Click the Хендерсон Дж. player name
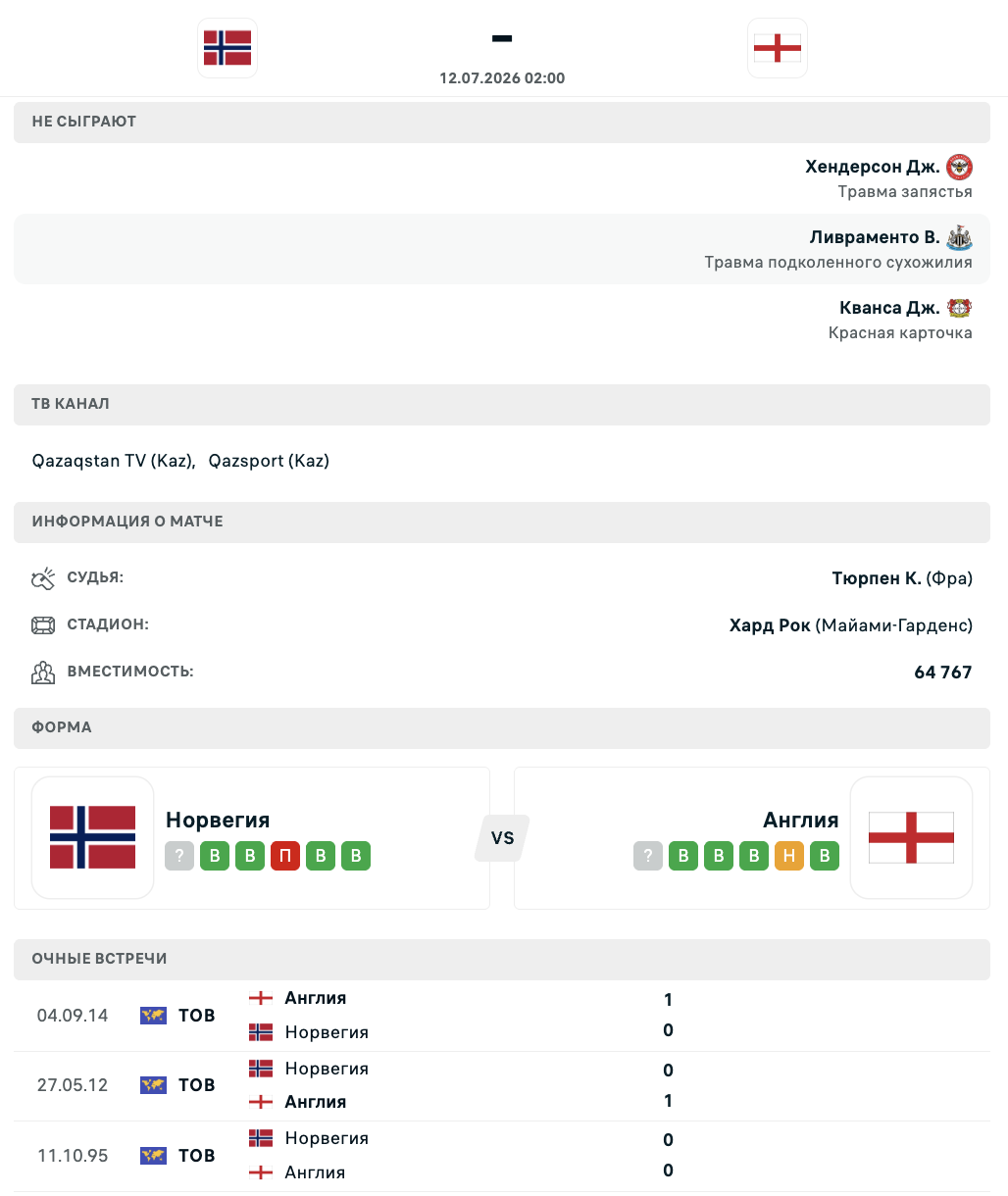Viewport: 1008px width, 1196px height. tap(873, 167)
